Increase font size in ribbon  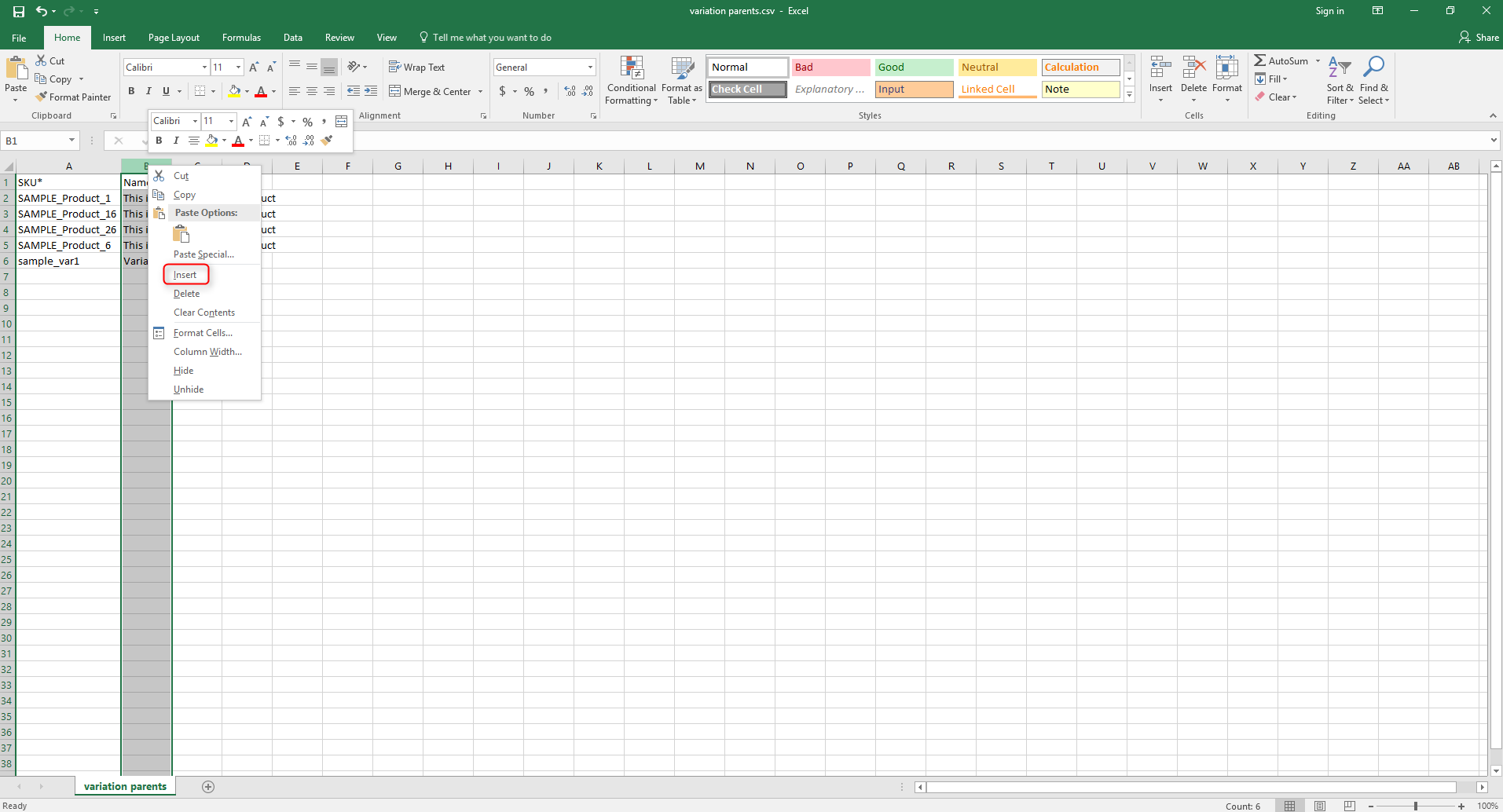(x=254, y=68)
